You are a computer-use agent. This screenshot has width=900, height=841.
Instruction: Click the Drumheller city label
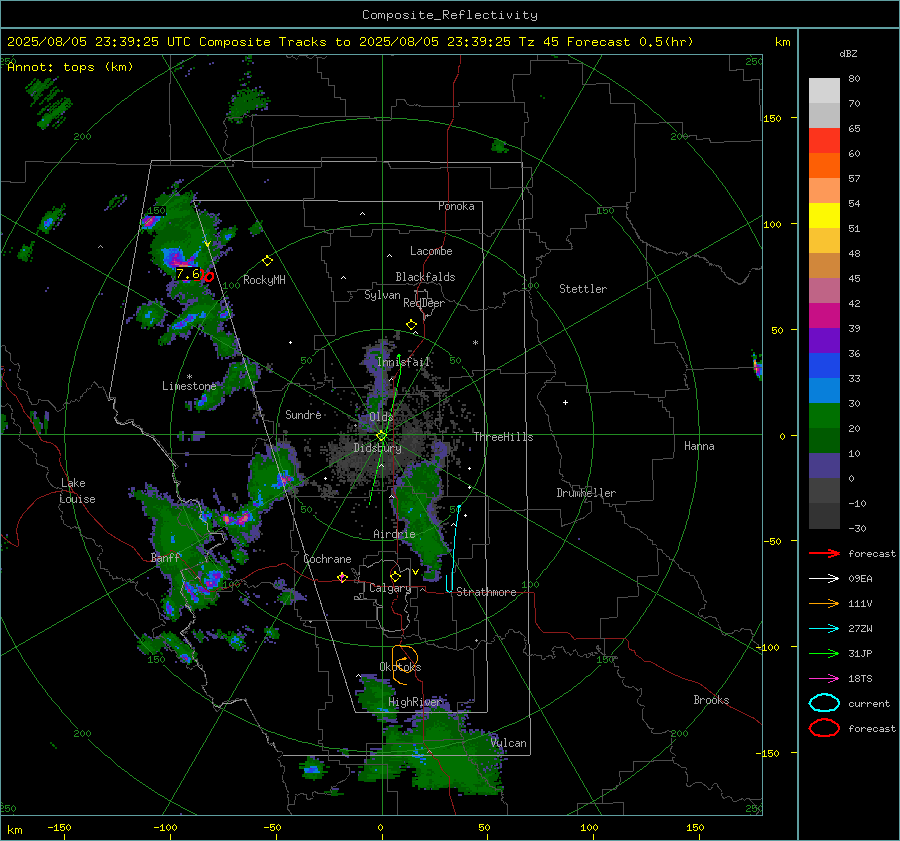point(586,493)
